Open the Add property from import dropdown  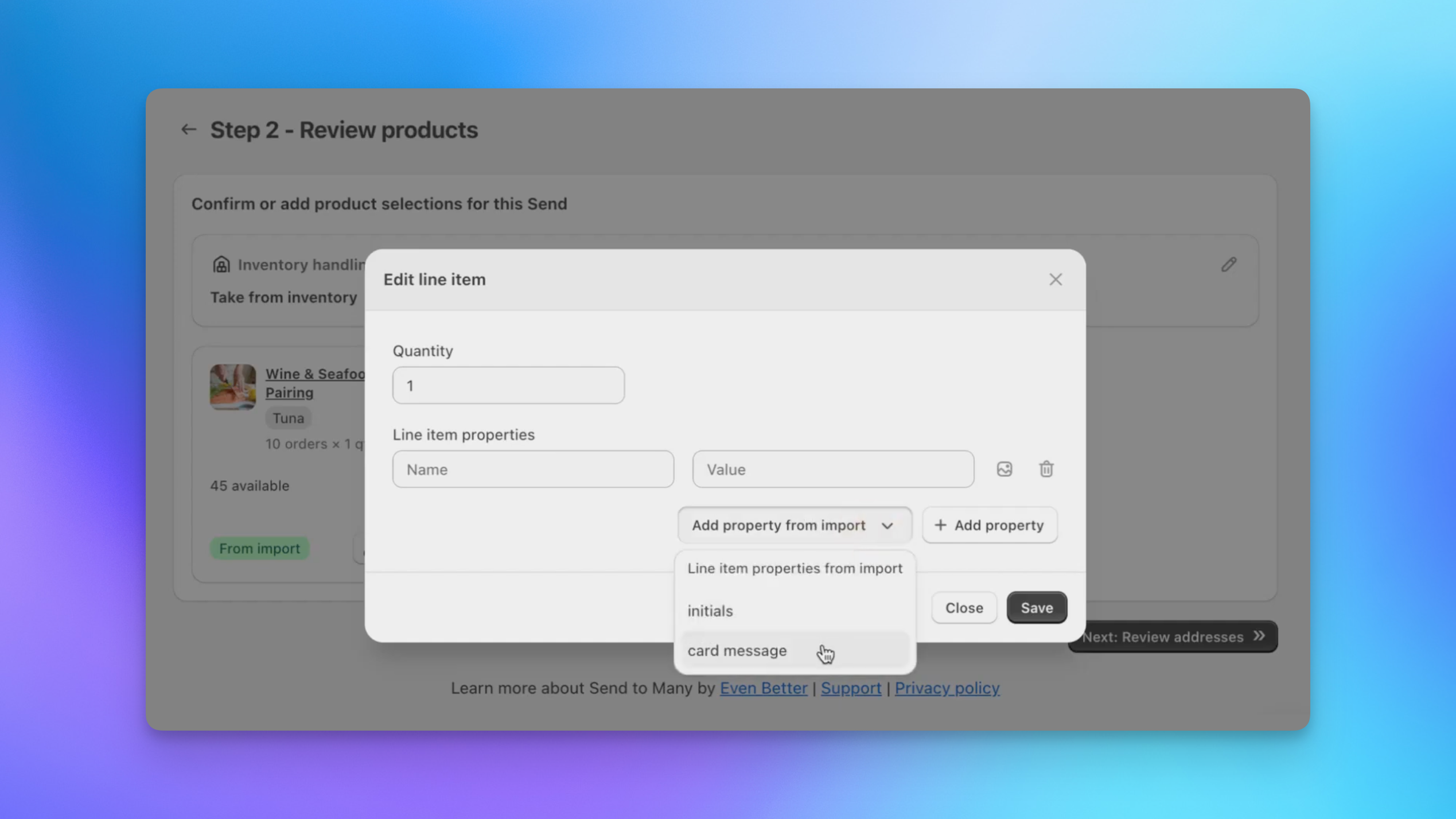795,525
